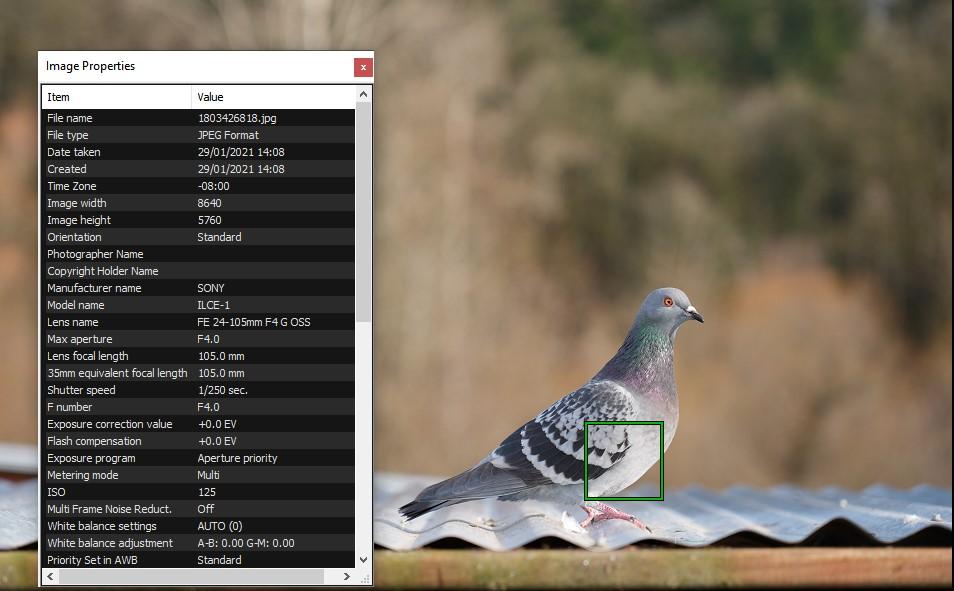Select the Priority Set in AWB label
The width and height of the screenshot is (954, 591).
tap(92, 560)
